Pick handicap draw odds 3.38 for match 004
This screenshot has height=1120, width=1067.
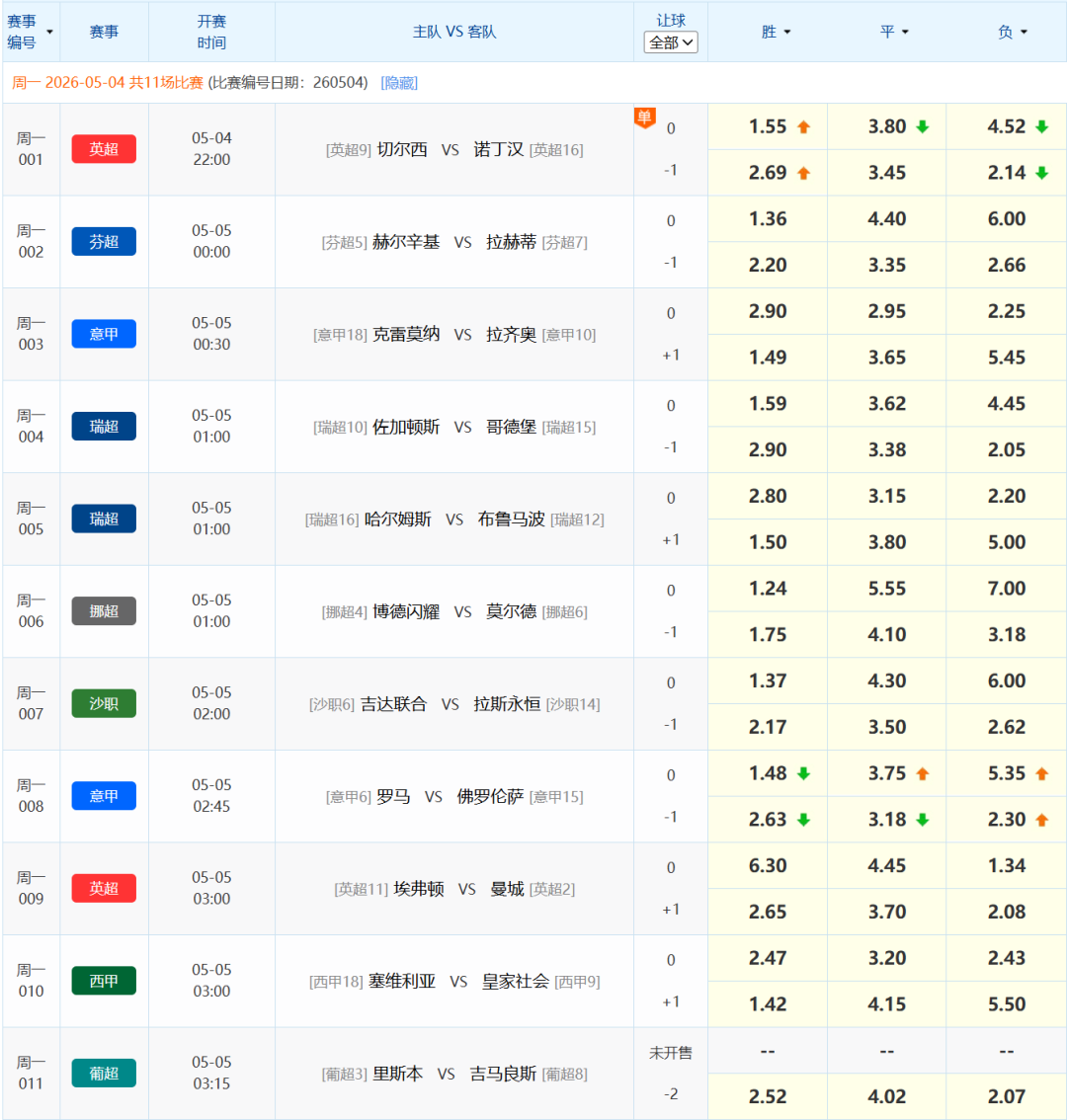coord(887,450)
